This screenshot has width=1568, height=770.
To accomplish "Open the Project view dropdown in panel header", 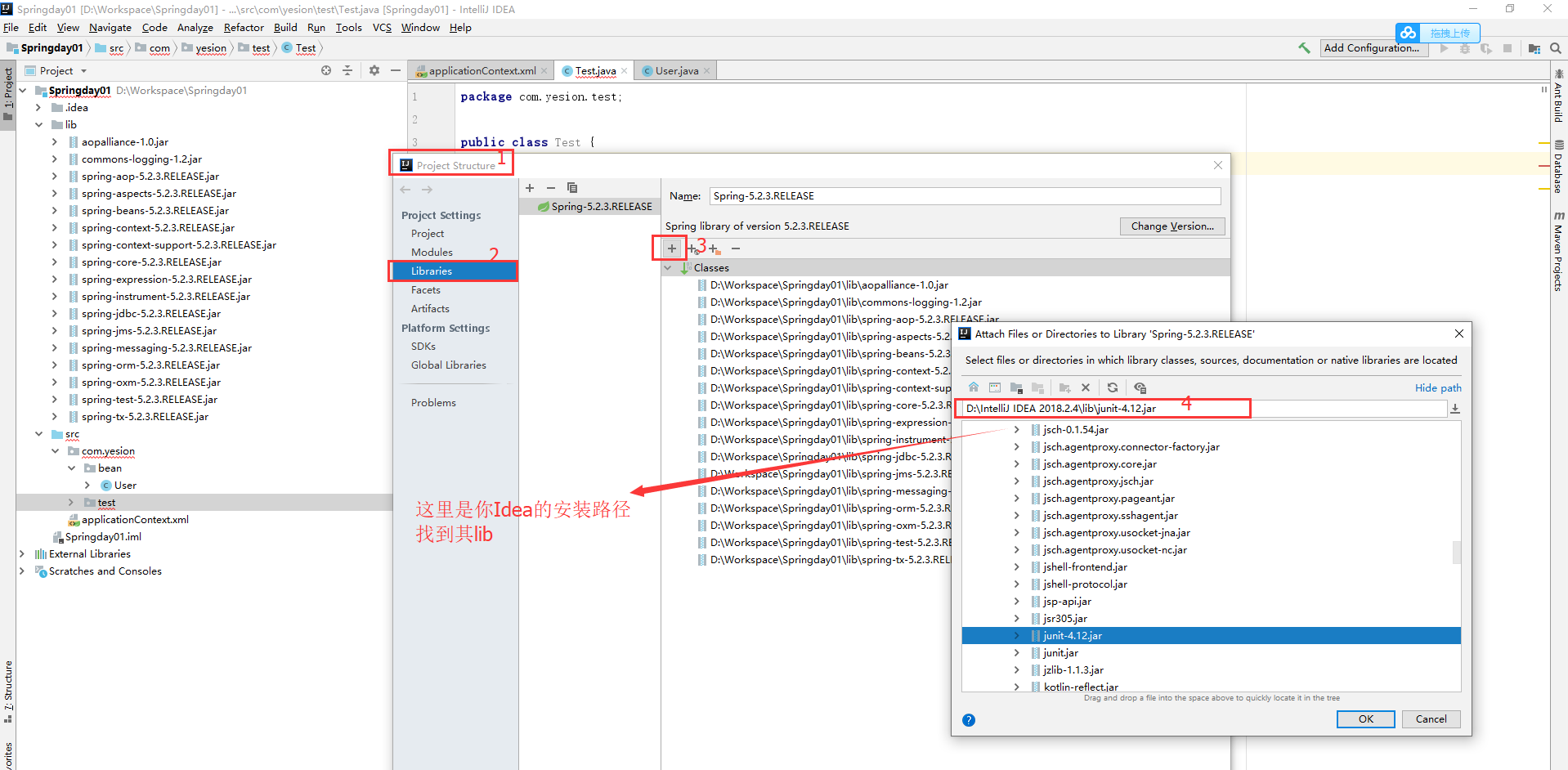I will (83, 71).
